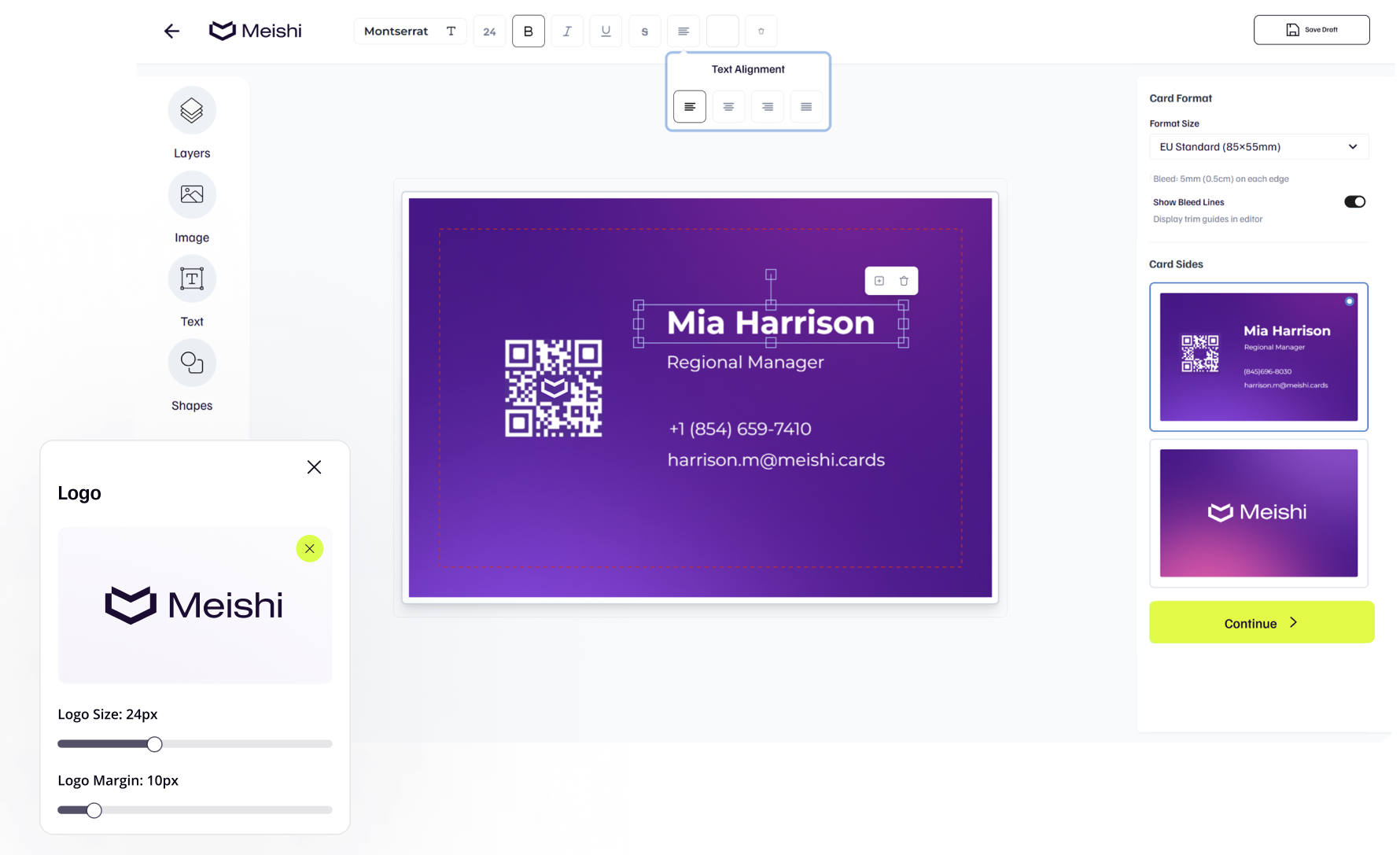Open the Montserrat font selector
The width and height of the screenshot is (1400, 855).
pos(409,31)
